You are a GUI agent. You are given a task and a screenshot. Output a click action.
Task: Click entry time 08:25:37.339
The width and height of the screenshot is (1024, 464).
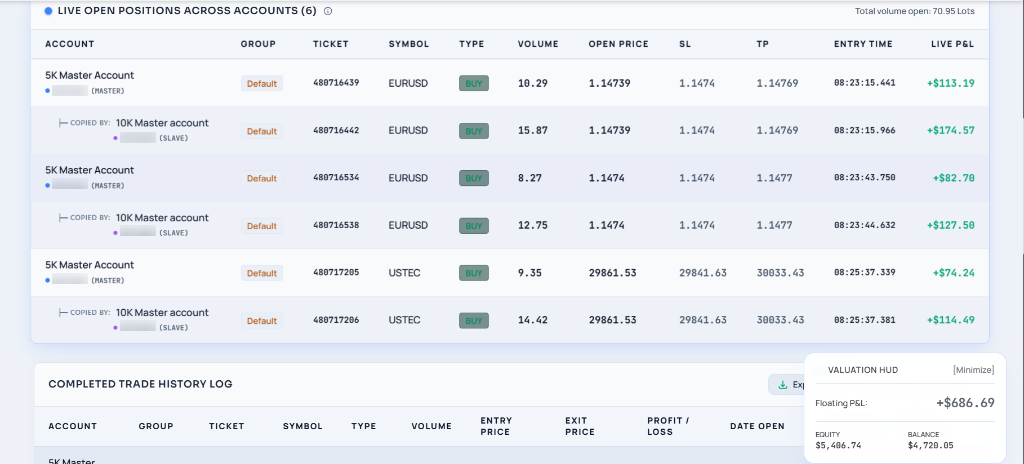tap(865, 273)
